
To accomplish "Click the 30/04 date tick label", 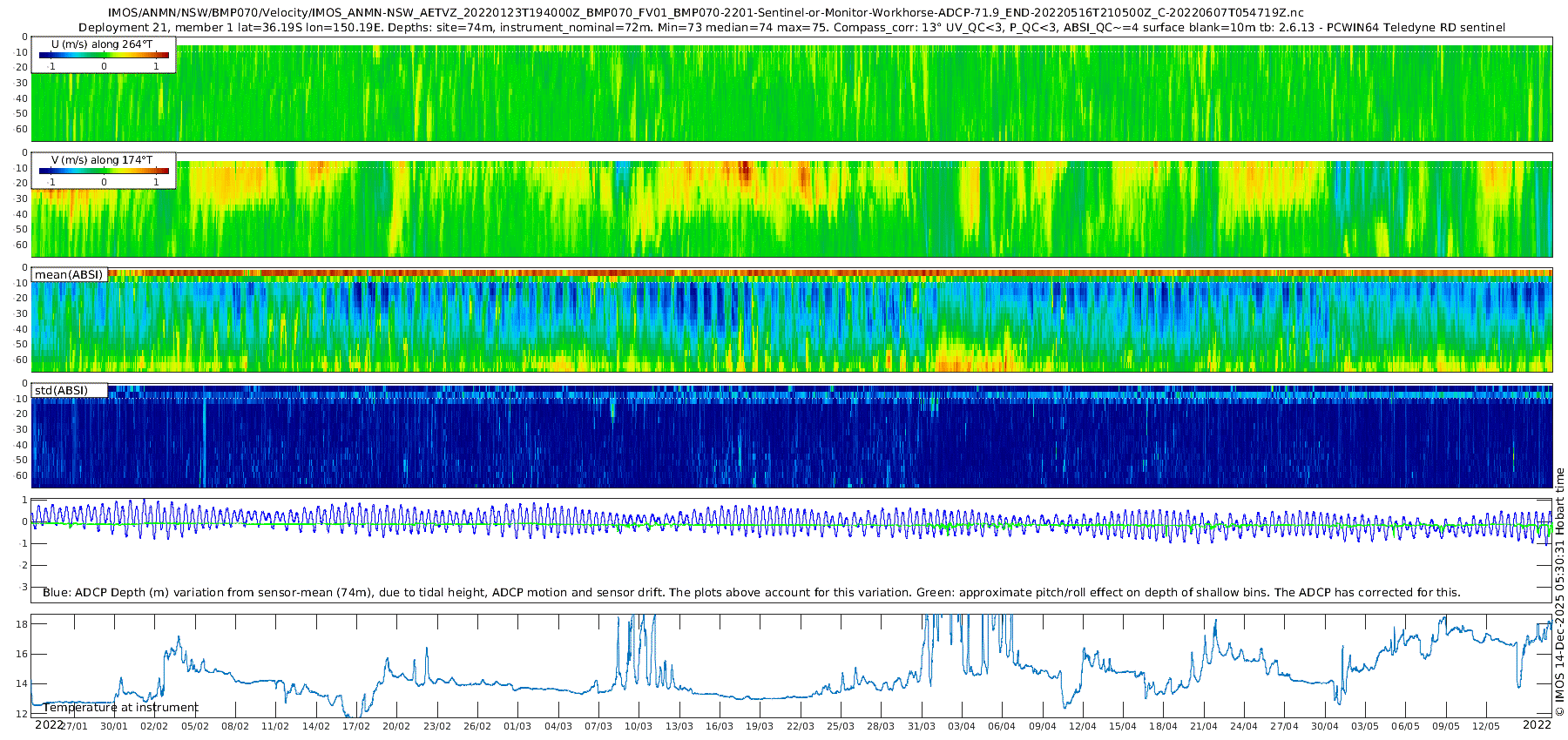I will click(x=1325, y=726).
